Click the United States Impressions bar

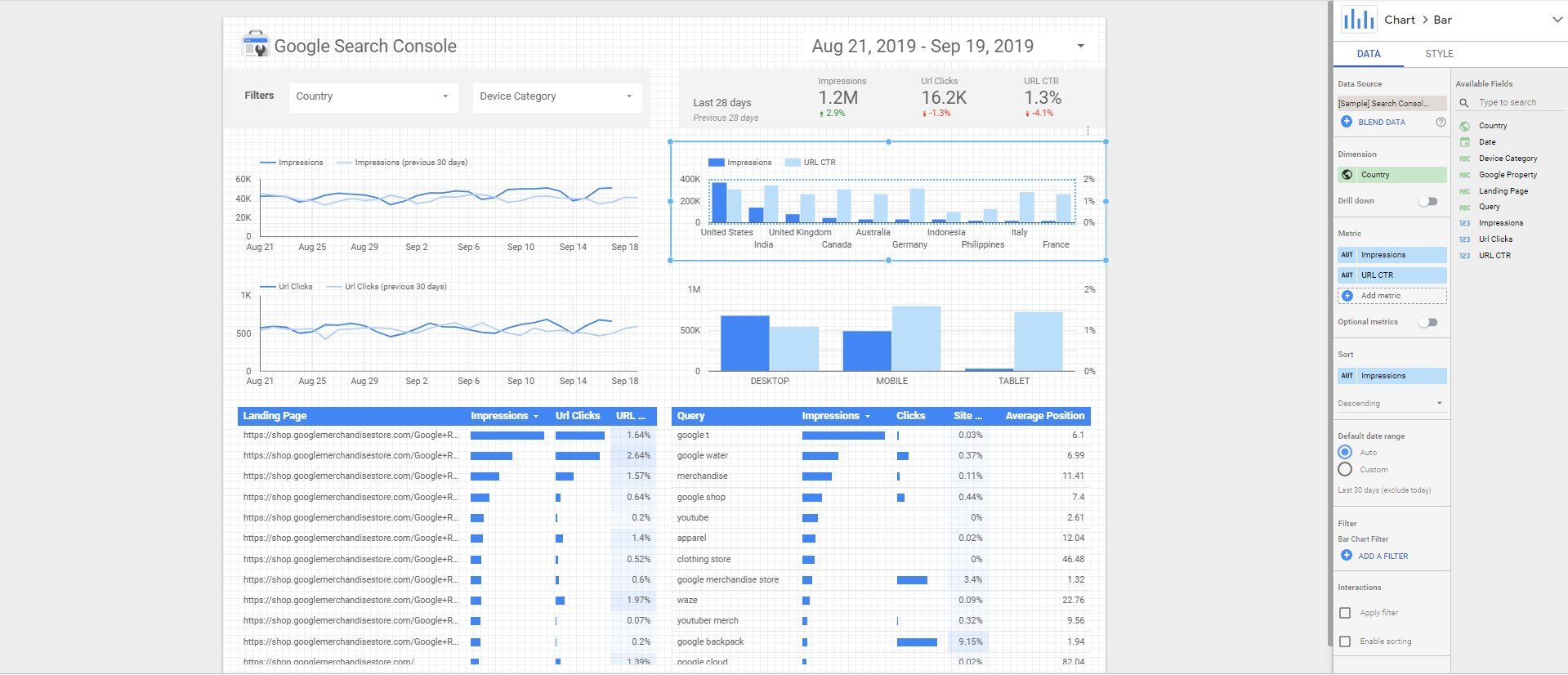719,202
